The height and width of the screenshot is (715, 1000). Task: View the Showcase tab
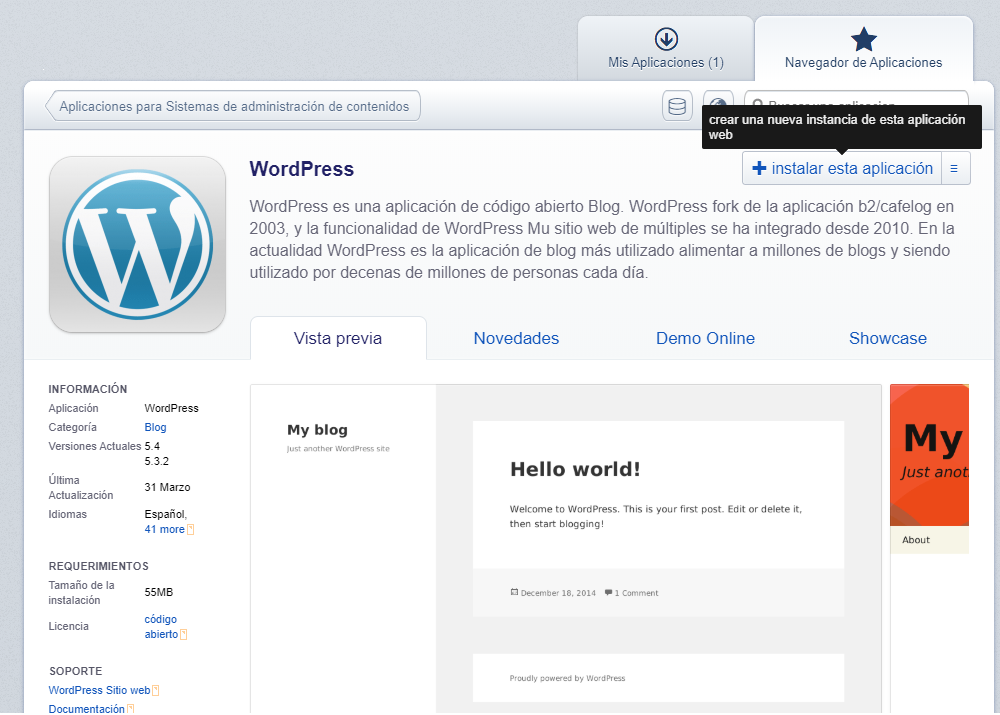(888, 338)
